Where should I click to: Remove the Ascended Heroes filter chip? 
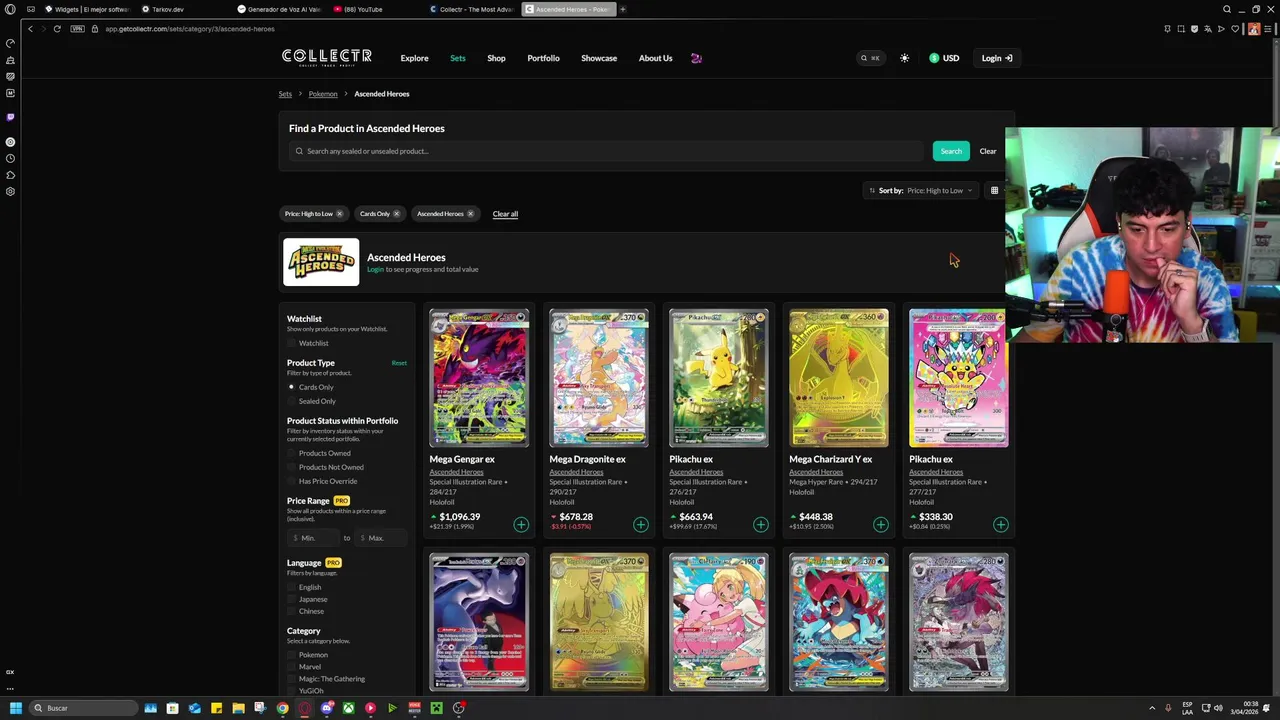point(470,214)
